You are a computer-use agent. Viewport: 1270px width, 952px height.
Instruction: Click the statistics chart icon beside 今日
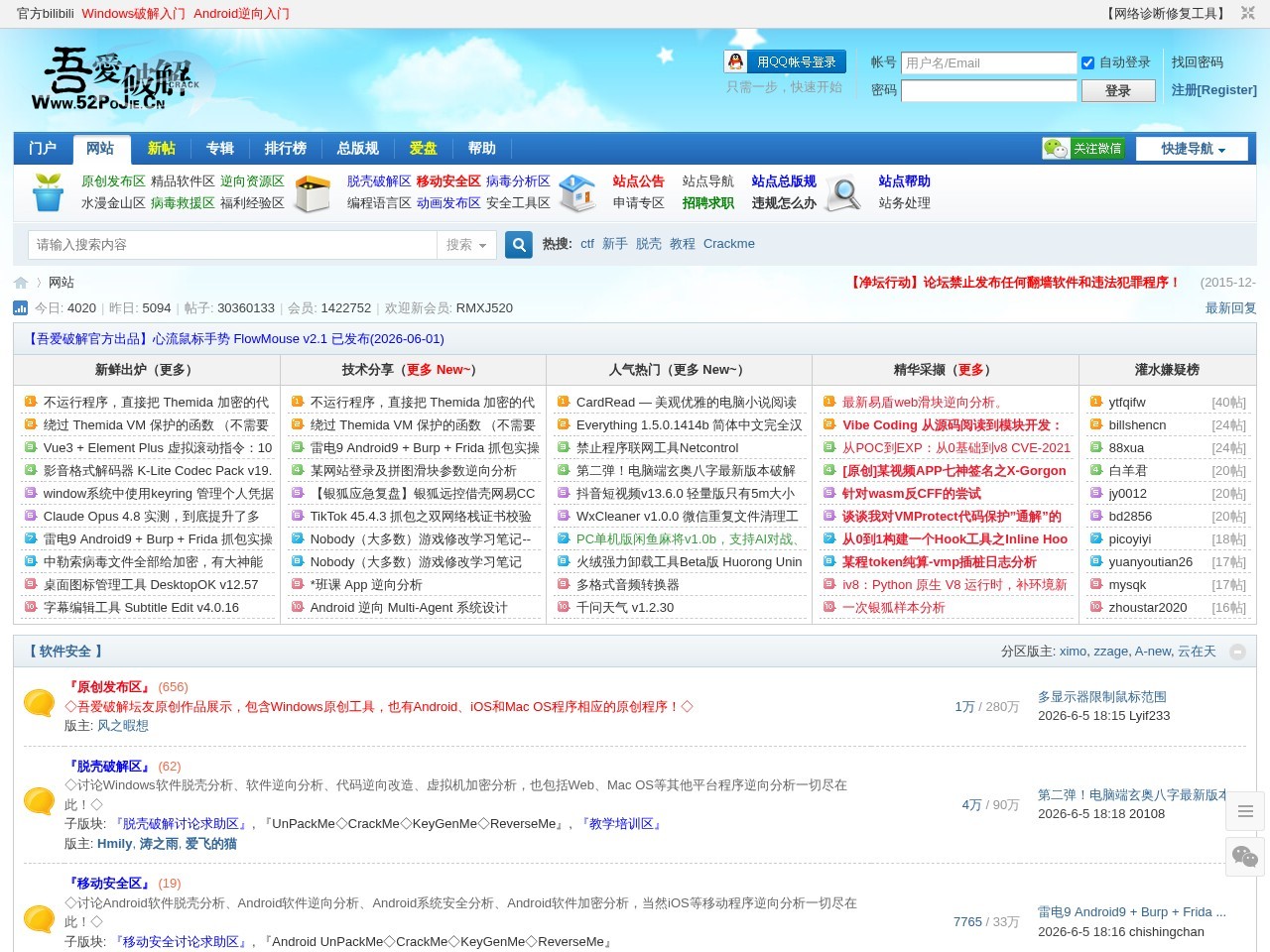coord(21,308)
